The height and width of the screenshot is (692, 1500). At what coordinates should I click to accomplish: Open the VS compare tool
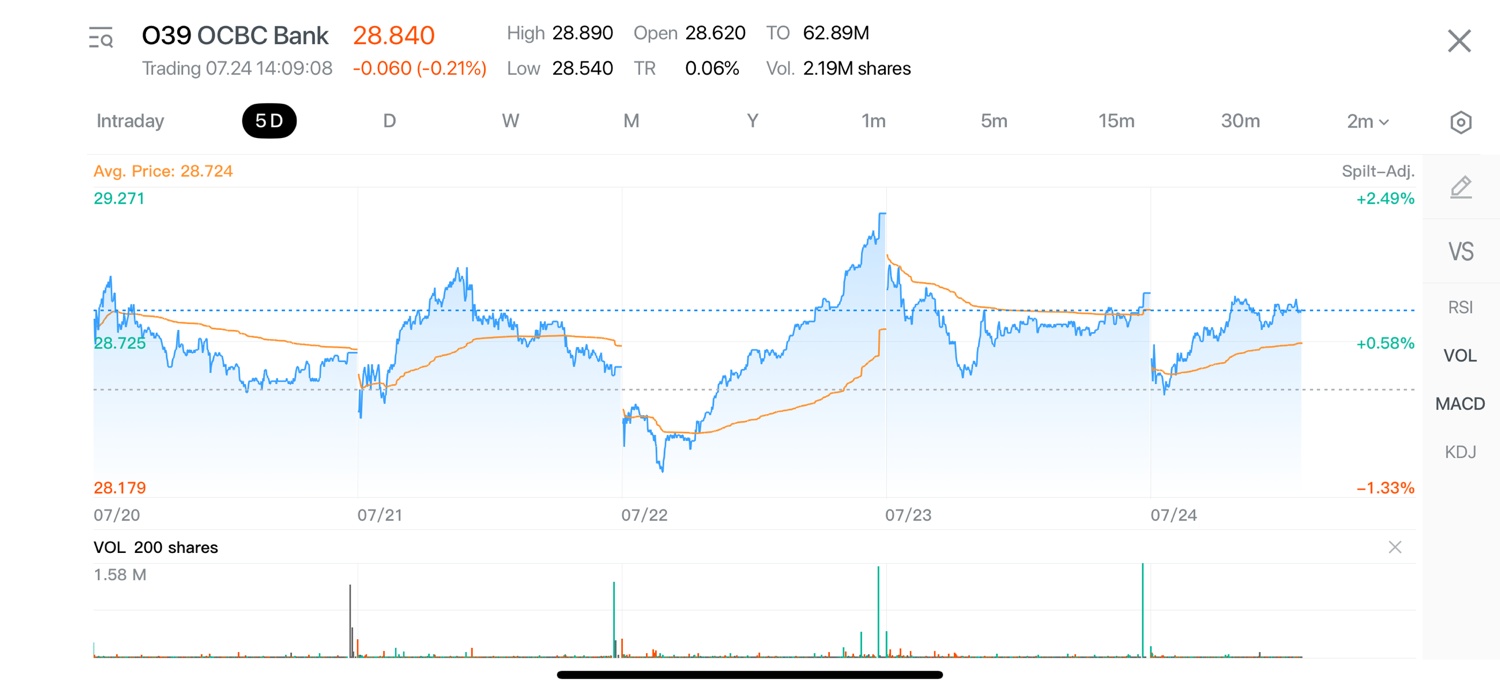tap(1461, 251)
